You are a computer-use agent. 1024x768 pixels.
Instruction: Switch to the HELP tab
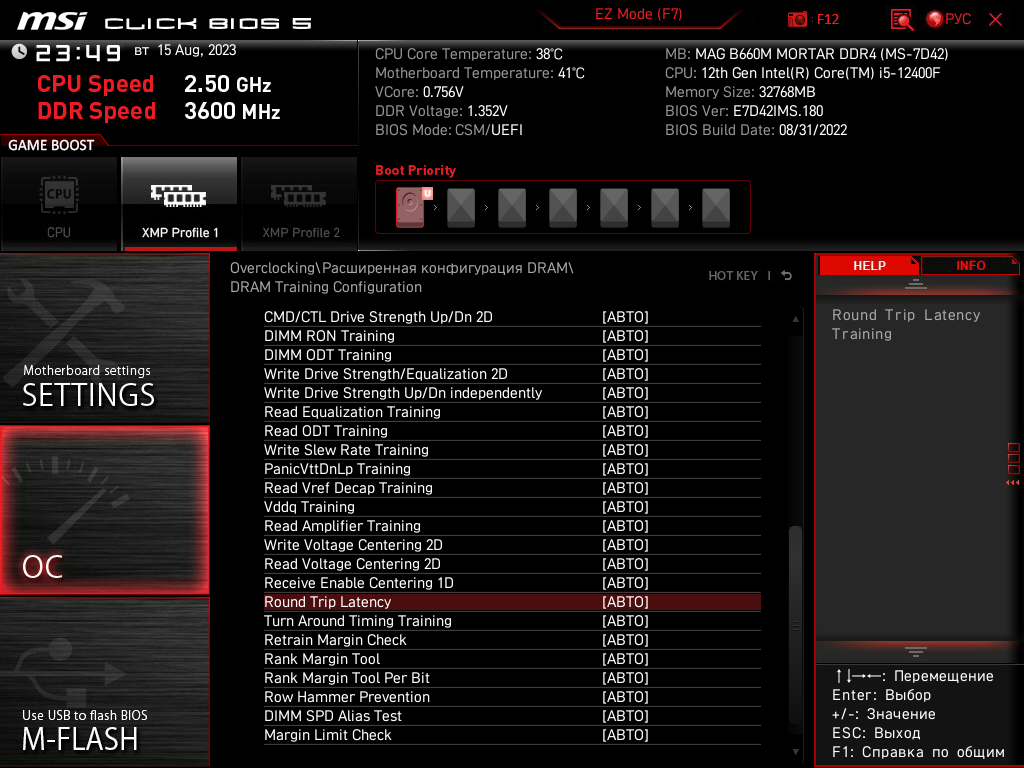pyautogui.click(x=869, y=266)
